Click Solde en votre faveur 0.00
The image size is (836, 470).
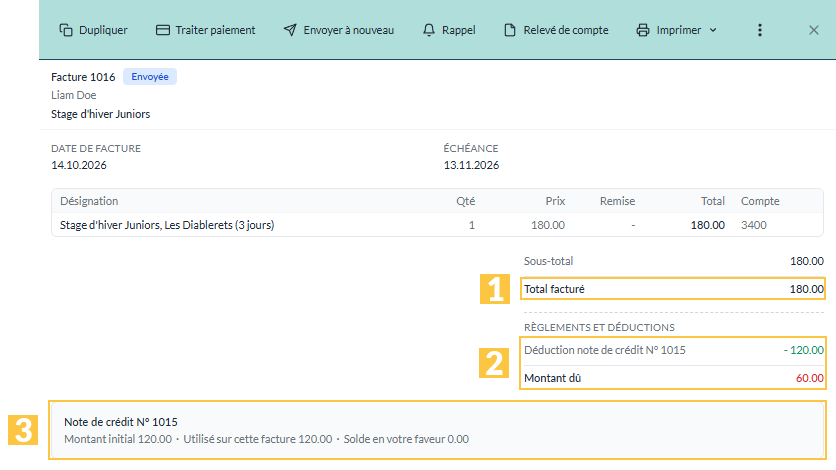[x=406, y=439]
